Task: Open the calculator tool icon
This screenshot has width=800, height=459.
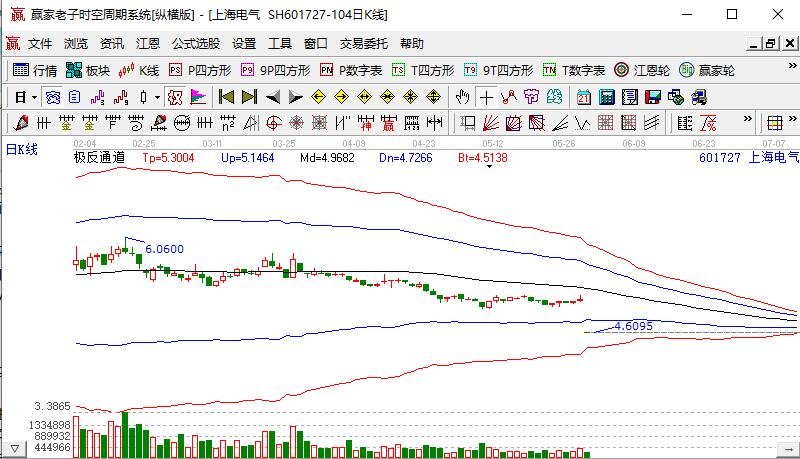Action: point(607,97)
